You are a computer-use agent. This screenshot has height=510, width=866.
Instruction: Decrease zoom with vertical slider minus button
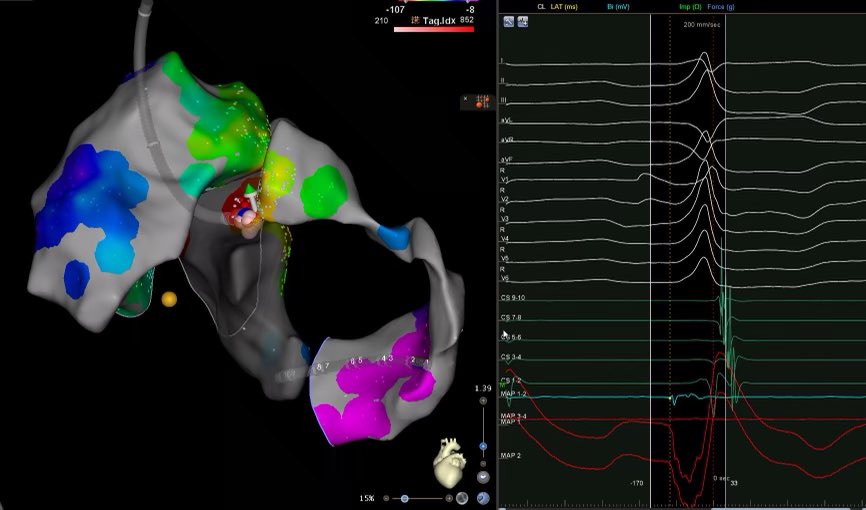pyautogui.click(x=483, y=464)
